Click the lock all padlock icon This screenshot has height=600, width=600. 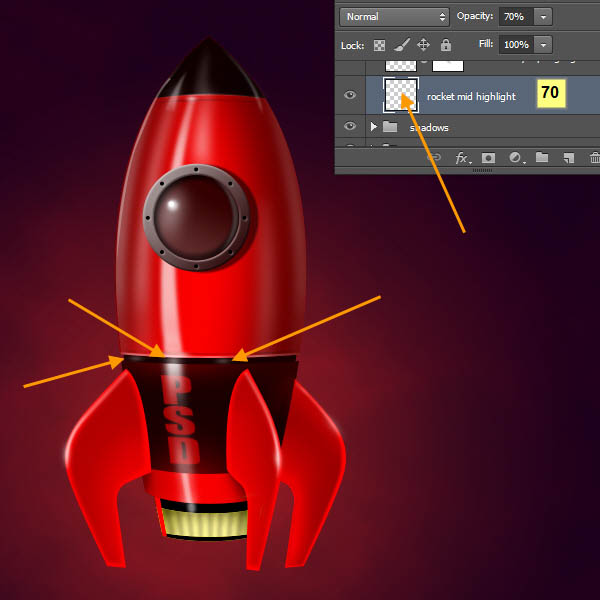[x=446, y=45]
